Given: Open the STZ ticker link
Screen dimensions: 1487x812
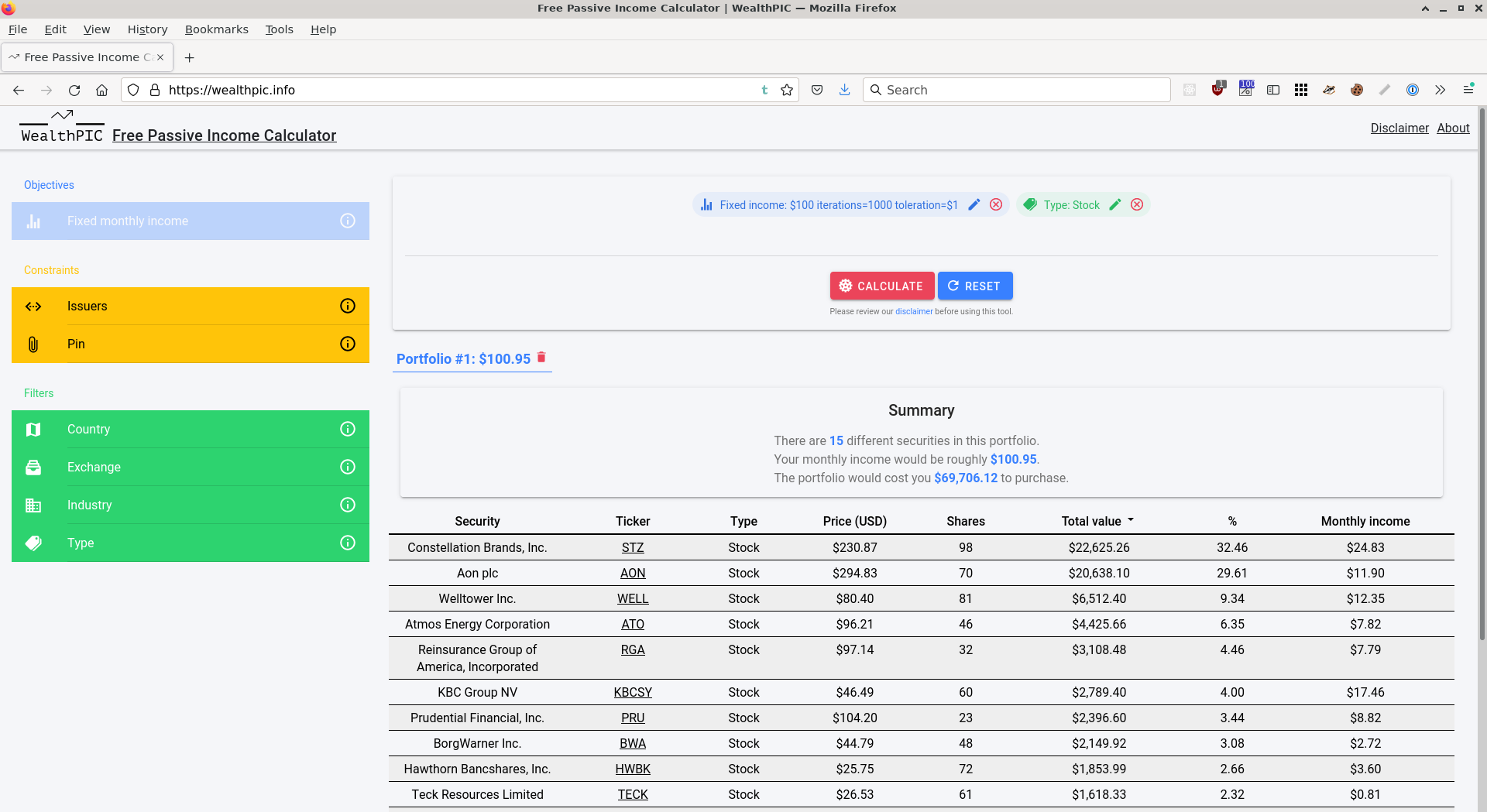Looking at the screenshot, I should (x=633, y=547).
